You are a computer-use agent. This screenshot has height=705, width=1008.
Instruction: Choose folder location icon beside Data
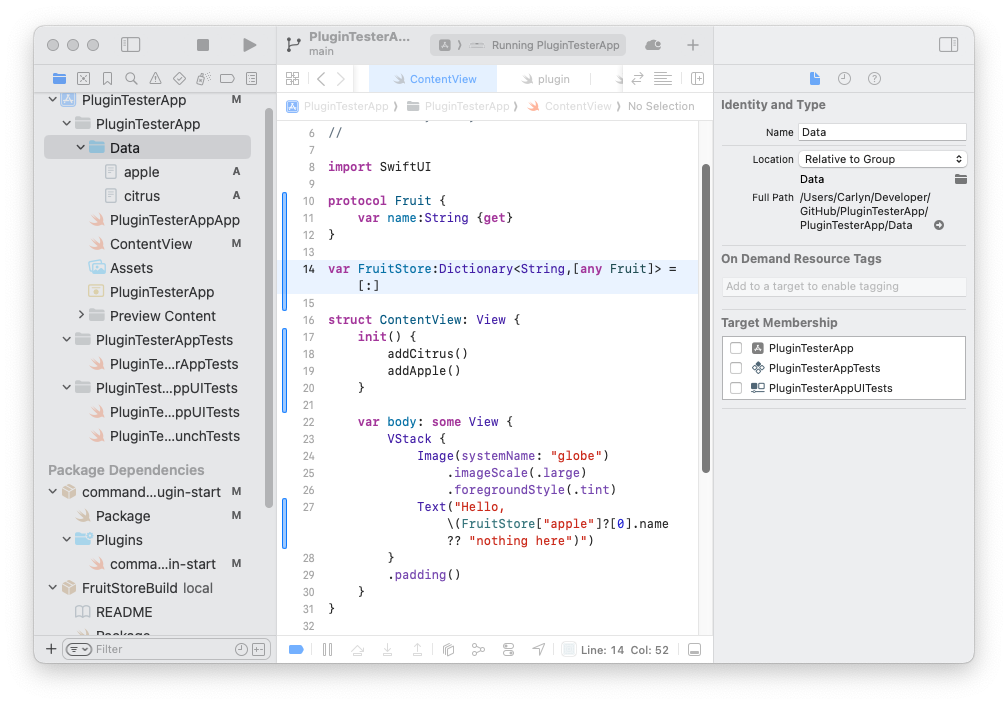(x=960, y=179)
